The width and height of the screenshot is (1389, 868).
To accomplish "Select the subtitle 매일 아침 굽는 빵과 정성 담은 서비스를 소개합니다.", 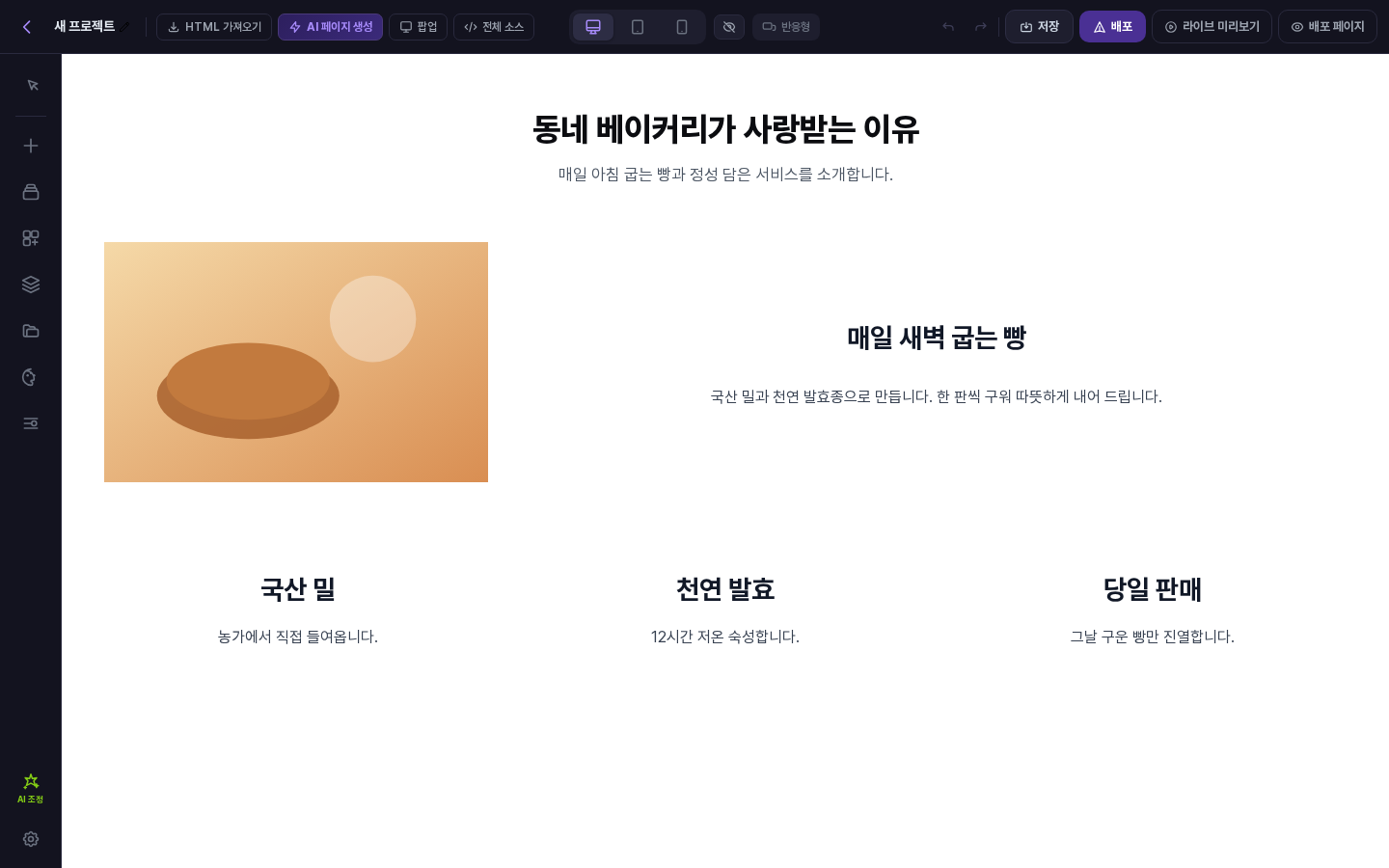I will (725, 175).
